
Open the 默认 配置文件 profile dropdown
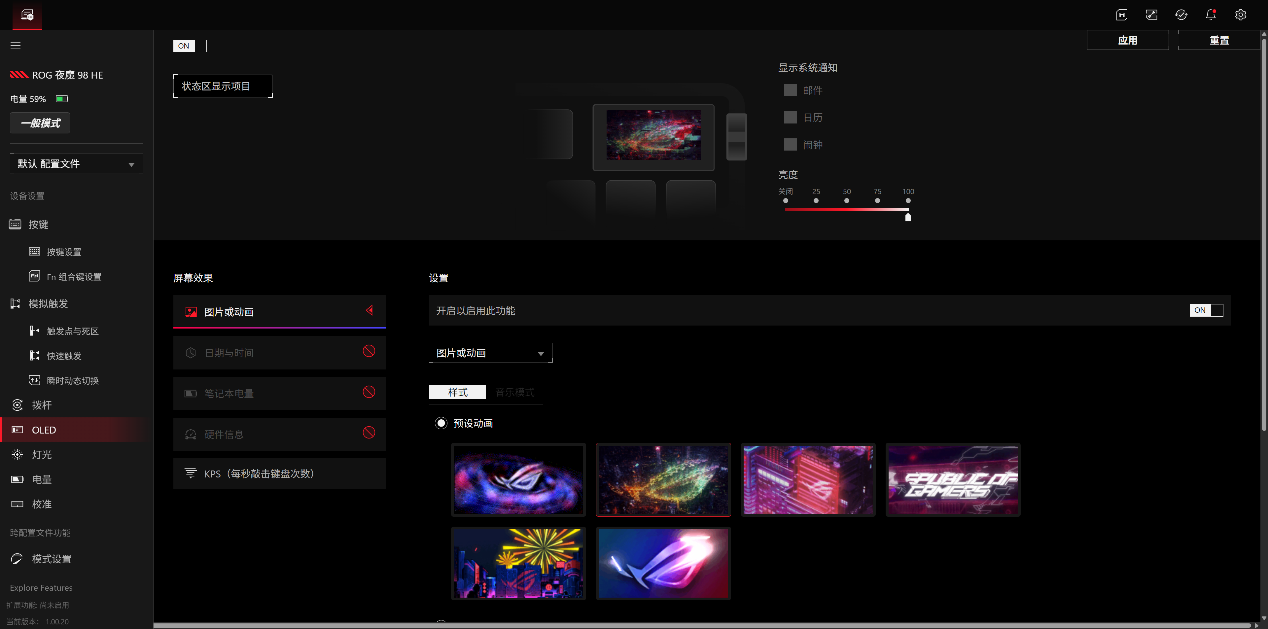76,164
